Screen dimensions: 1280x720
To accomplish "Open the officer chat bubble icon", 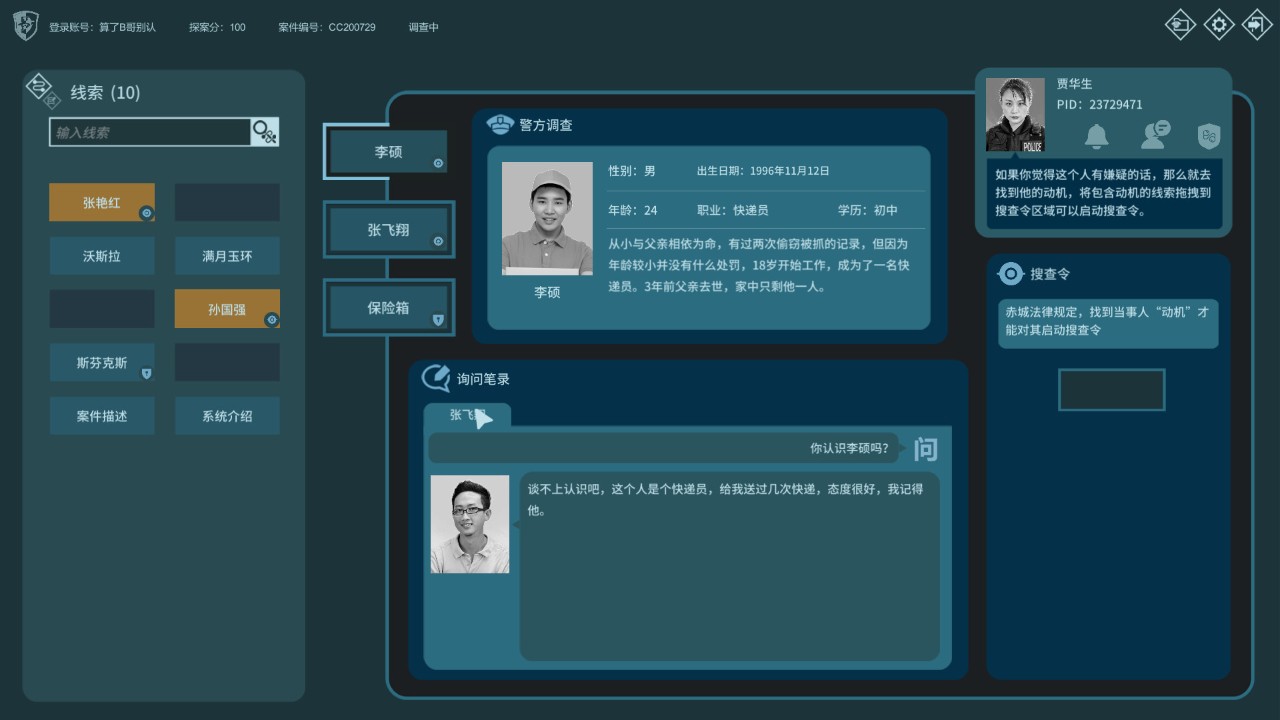I will 1155,135.
